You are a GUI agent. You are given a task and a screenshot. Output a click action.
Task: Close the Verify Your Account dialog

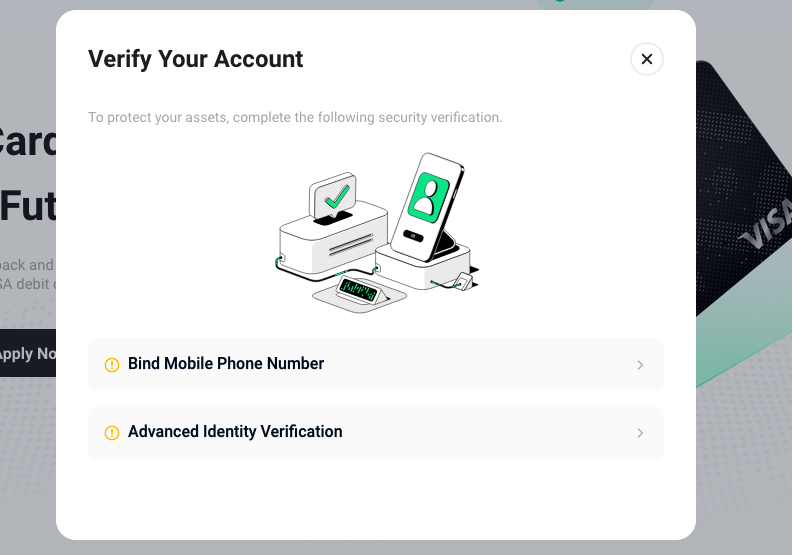coord(647,59)
